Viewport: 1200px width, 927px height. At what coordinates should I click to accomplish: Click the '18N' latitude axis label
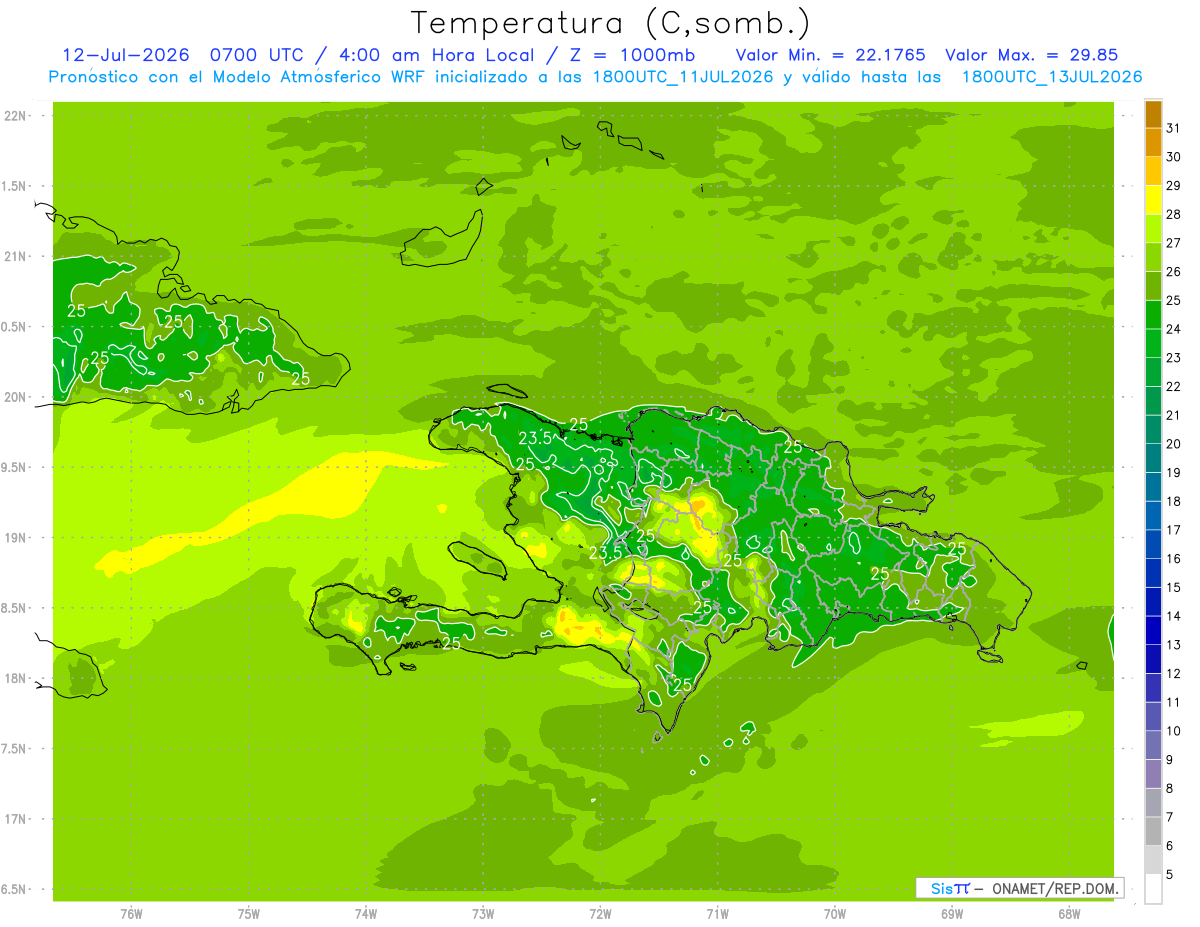(x=15, y=678)
